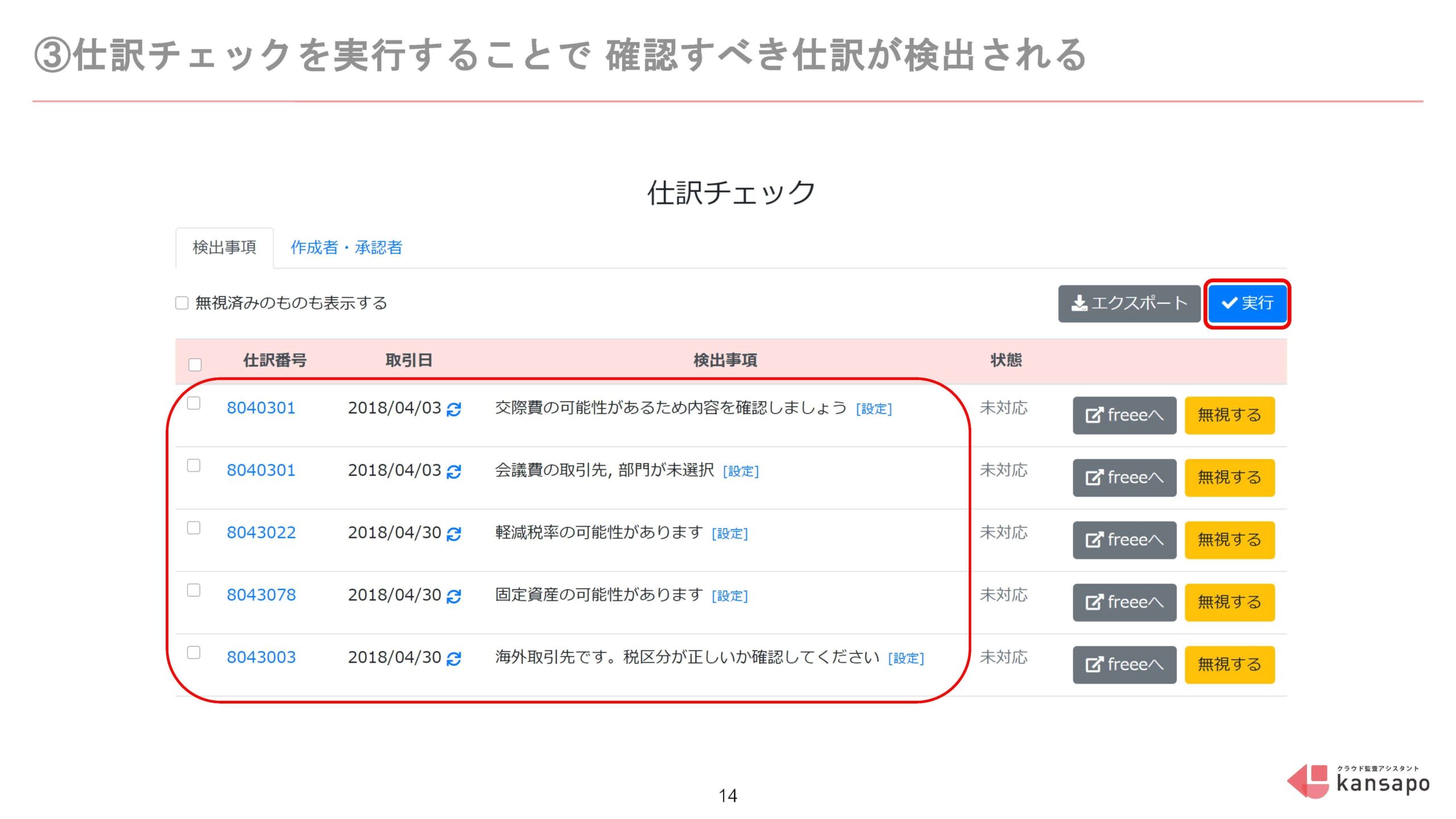Click [設定] link for 交際費 detection
The image size is (1456, 819).
pyautogui.click(x=874, y=409)
